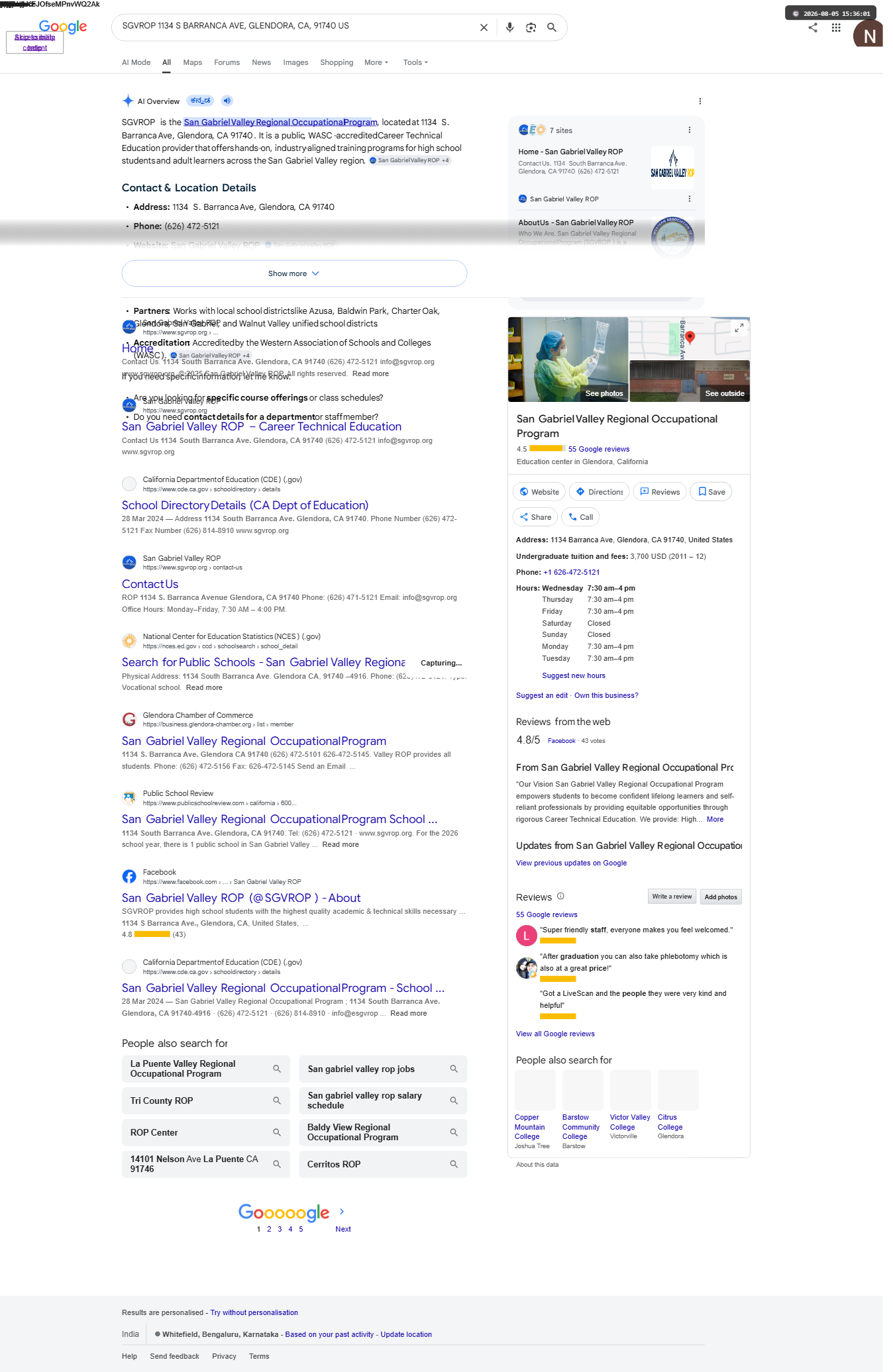893x1372 pixels.
Task: Click the Send feedback footer link
Action: click(x=175, y=1356)
